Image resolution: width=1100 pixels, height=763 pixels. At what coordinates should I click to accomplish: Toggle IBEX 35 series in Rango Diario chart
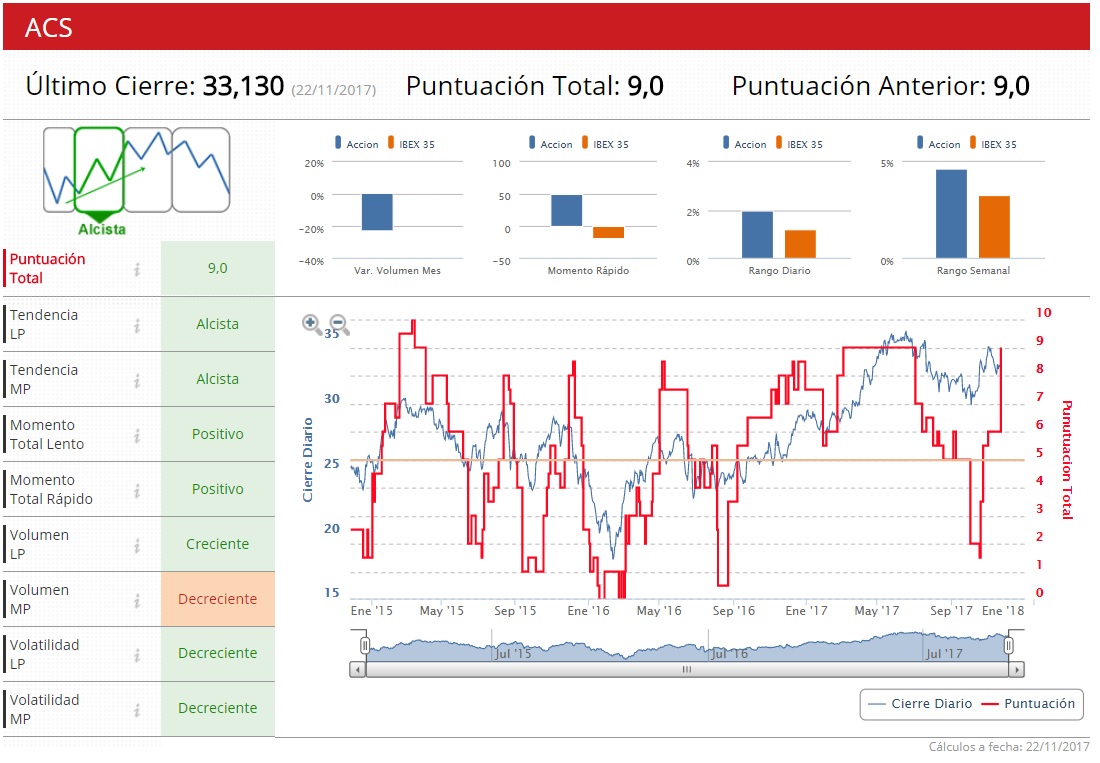pos(800,144)
